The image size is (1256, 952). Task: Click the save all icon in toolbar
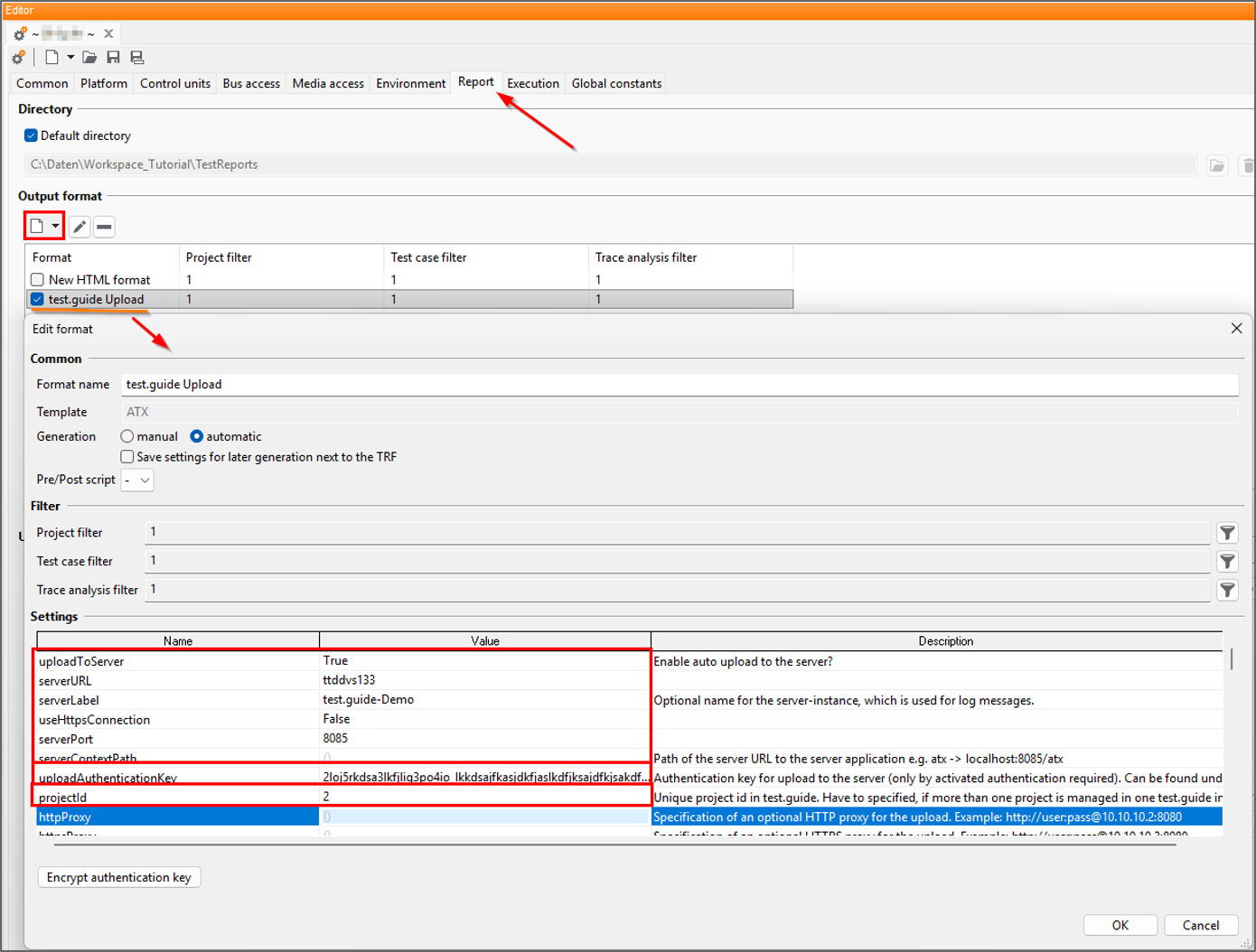tap(137, 57)
